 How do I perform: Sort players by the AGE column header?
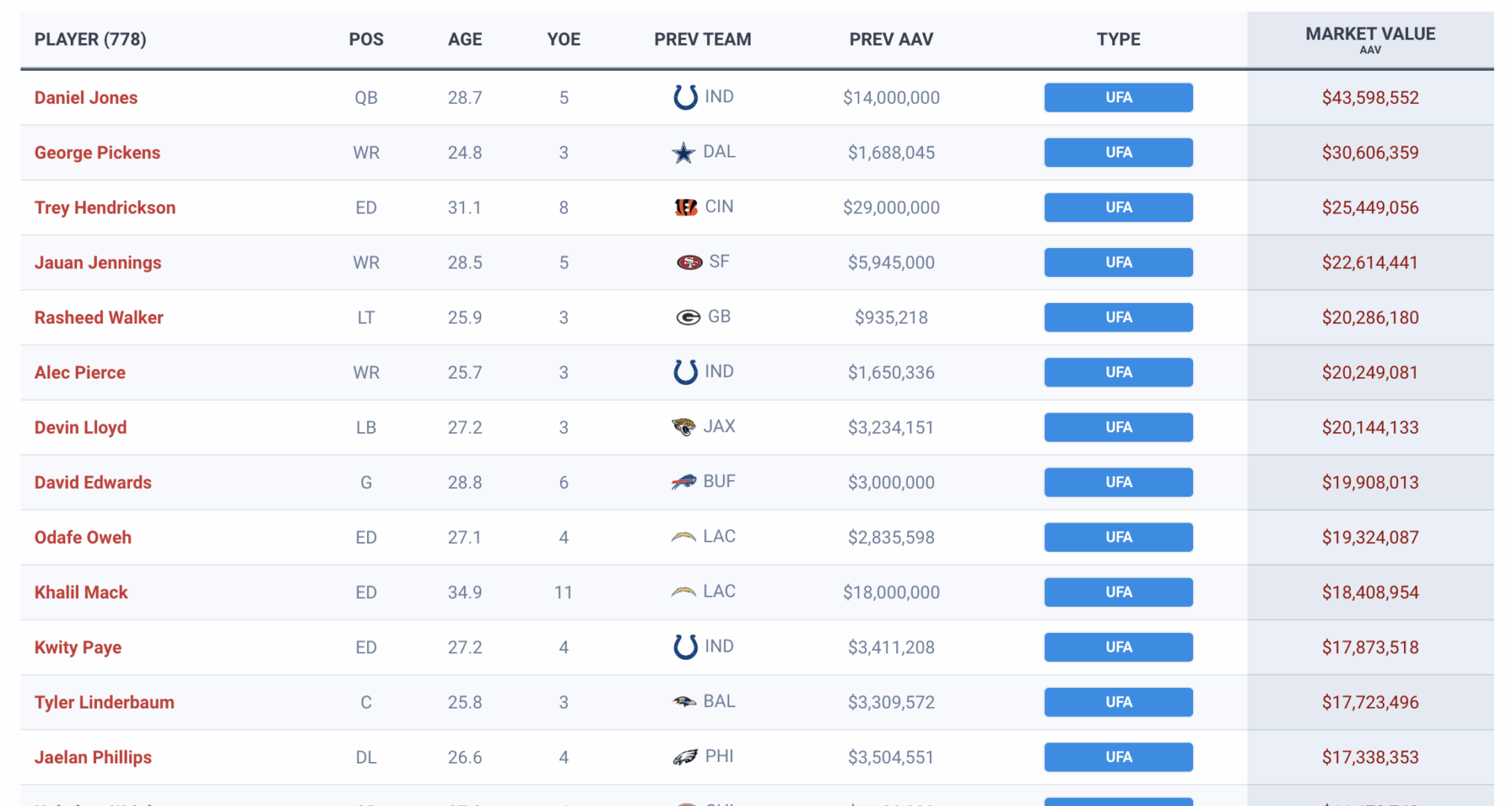pyautogui.click(x=465, y=39)
